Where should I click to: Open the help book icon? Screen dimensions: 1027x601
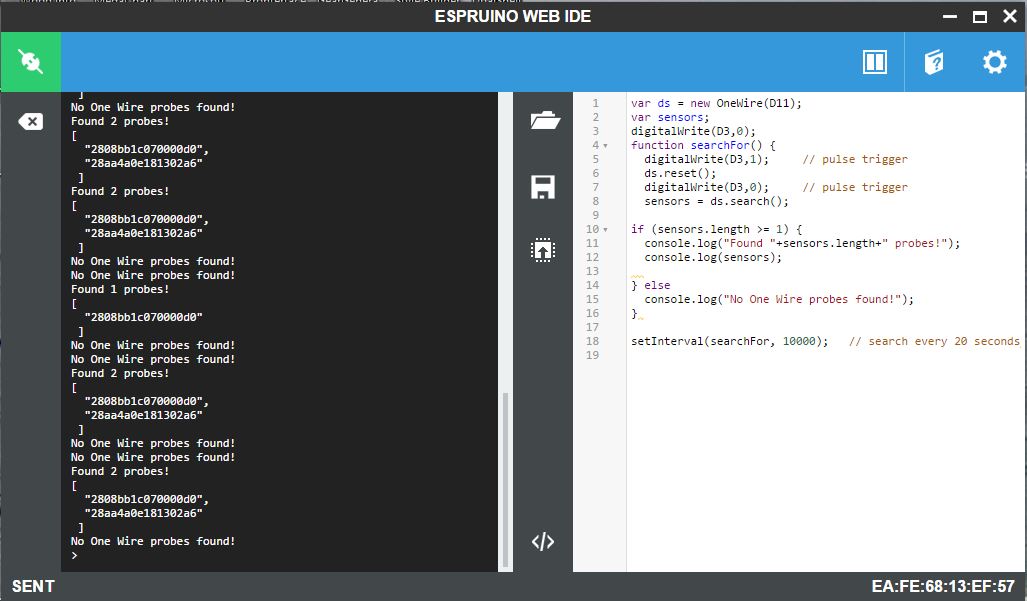tap(934, 62)
